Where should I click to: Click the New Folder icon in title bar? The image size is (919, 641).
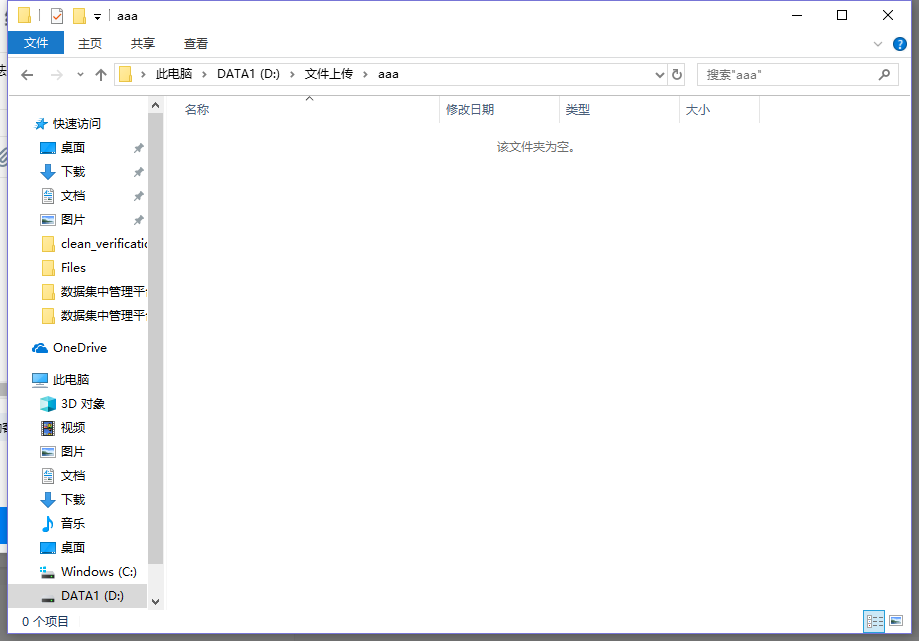tap(79, 16)
